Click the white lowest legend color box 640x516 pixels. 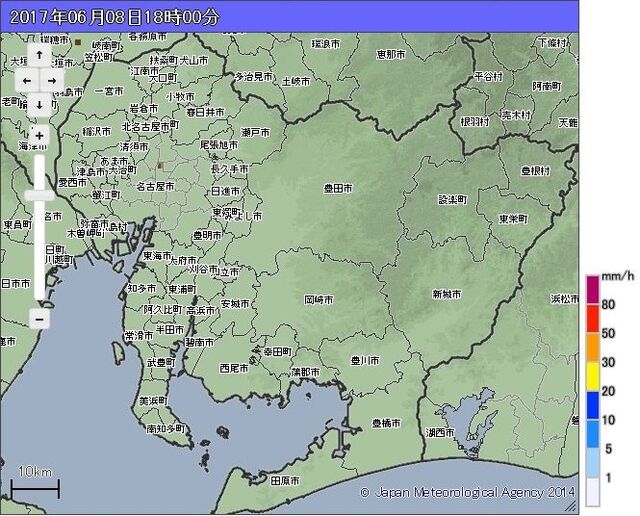[x=593, y=492]
